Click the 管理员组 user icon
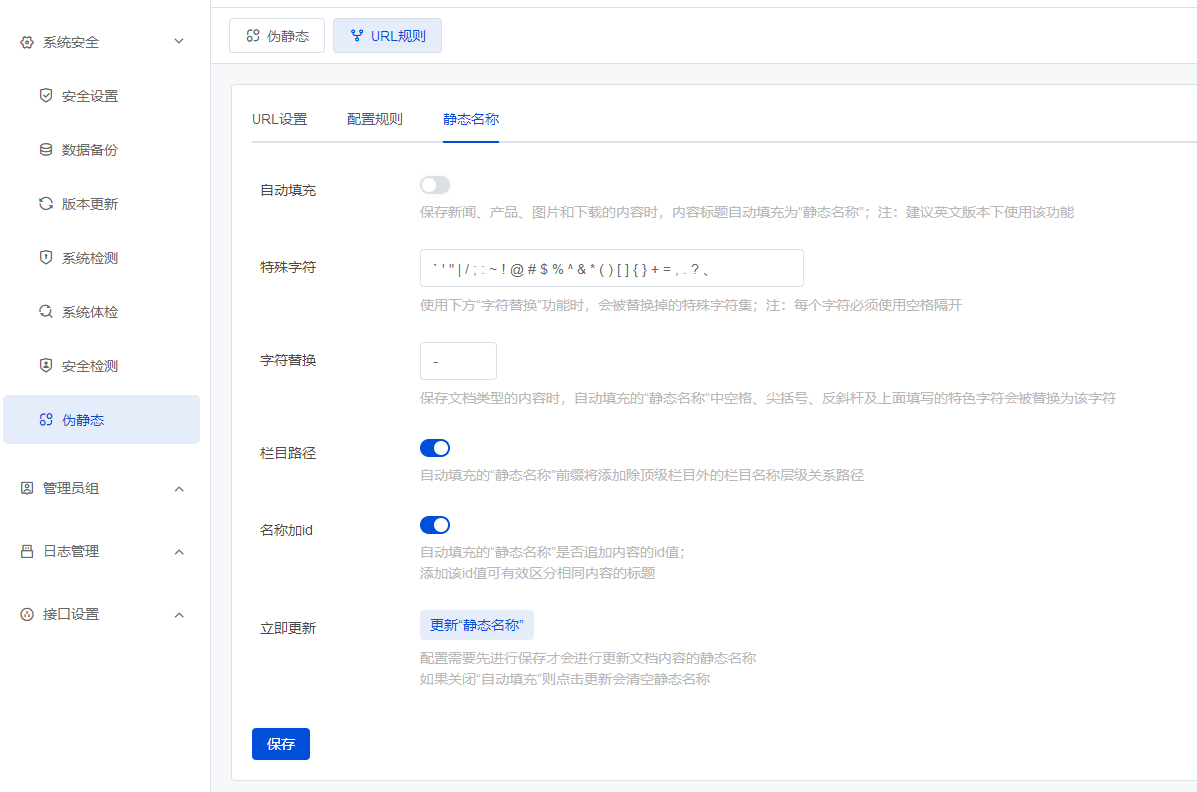The width and height of the screenshot is (1197, 792). (27, 489)
